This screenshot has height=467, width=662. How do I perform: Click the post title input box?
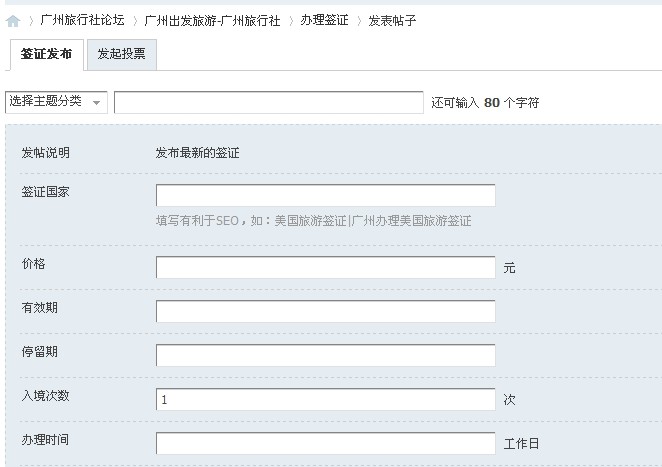pyautogui.click(x=268, y=102)
